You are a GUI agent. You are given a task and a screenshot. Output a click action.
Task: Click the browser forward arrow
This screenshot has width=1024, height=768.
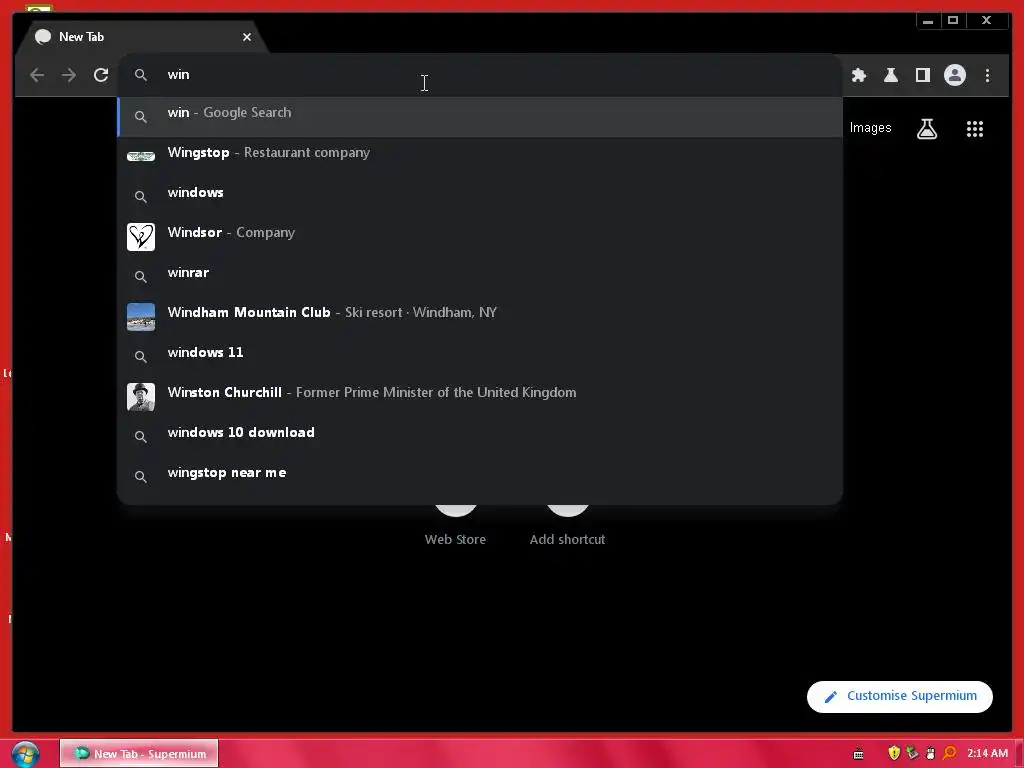click(69, 75)
